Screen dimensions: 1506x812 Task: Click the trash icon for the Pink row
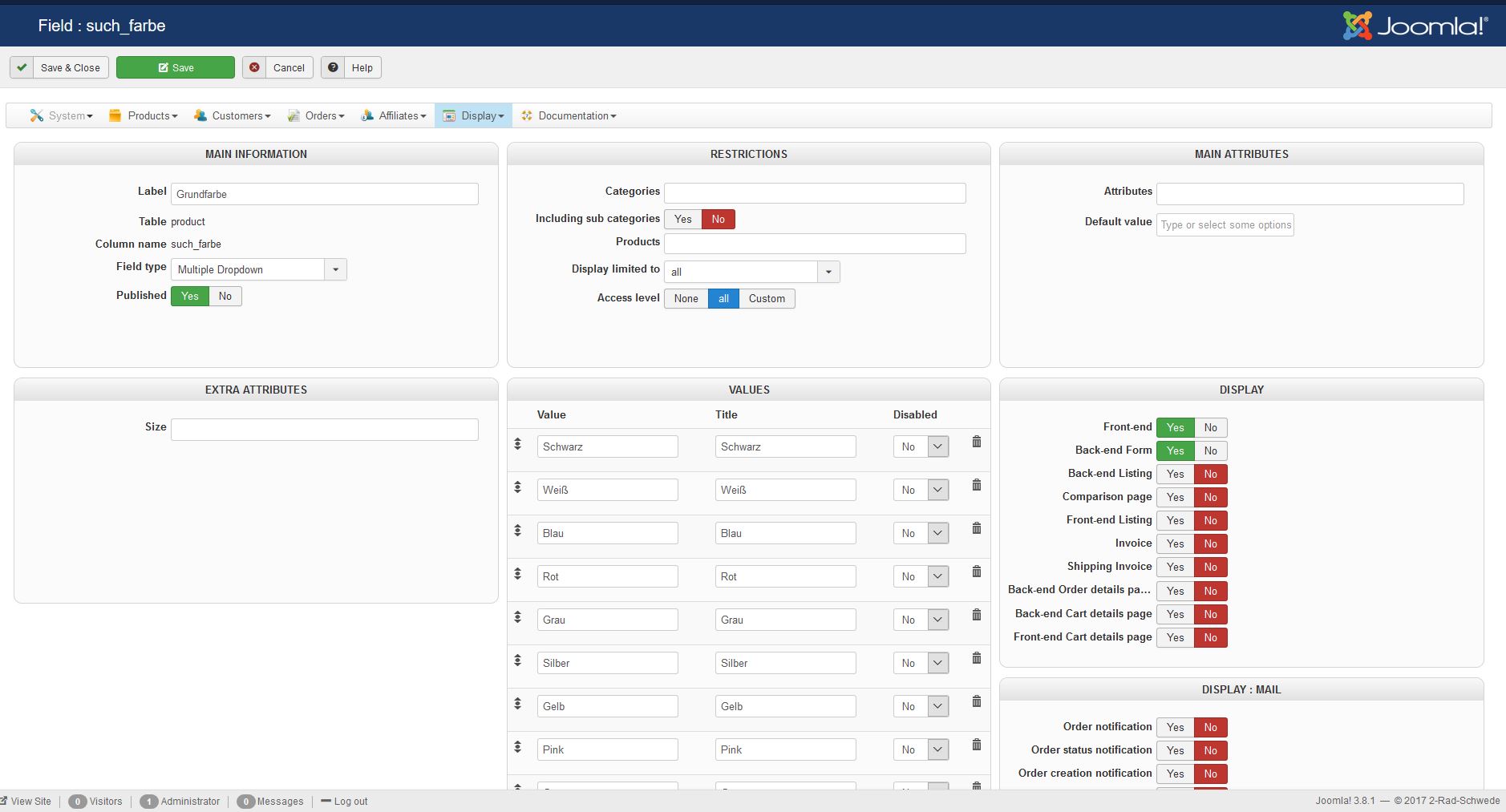[976, 745]
